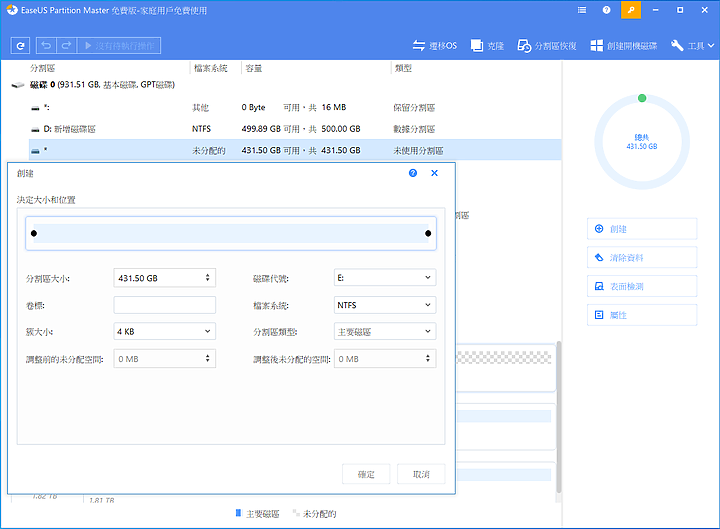Screen dimensions: 720x529
Task: Open the file system NTFS dropdown
Action: point(385,305)
